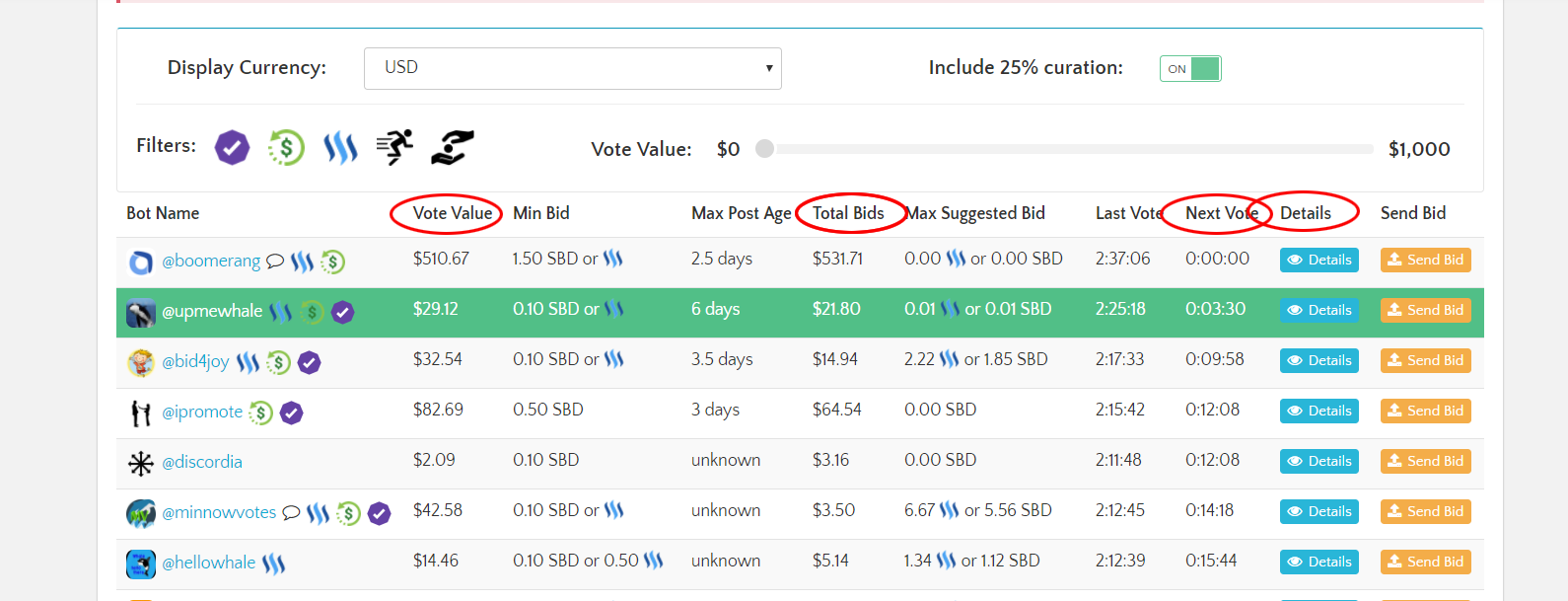Viewport: 1568px width, 601px height.
Task: Sort the table by Total Bids column
Action: pos(848,213)
